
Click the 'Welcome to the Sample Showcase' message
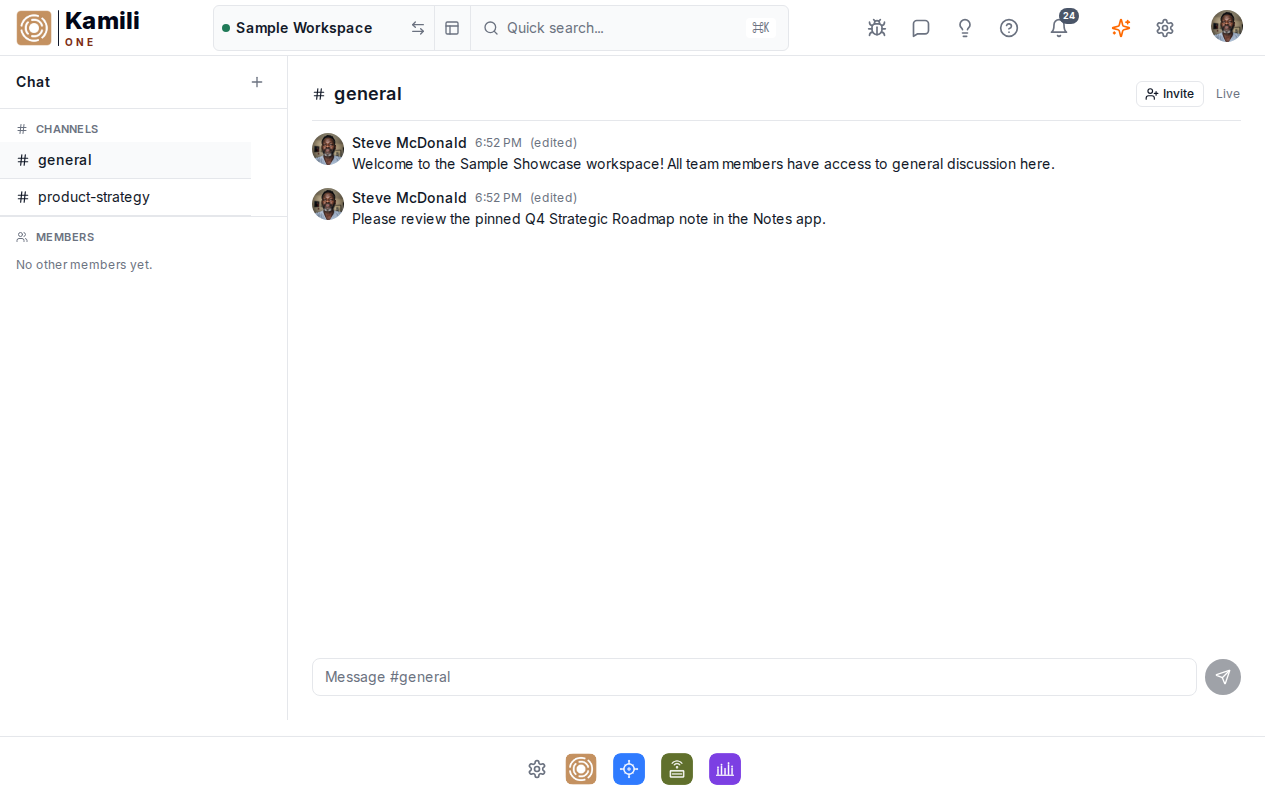click(703, 164)
